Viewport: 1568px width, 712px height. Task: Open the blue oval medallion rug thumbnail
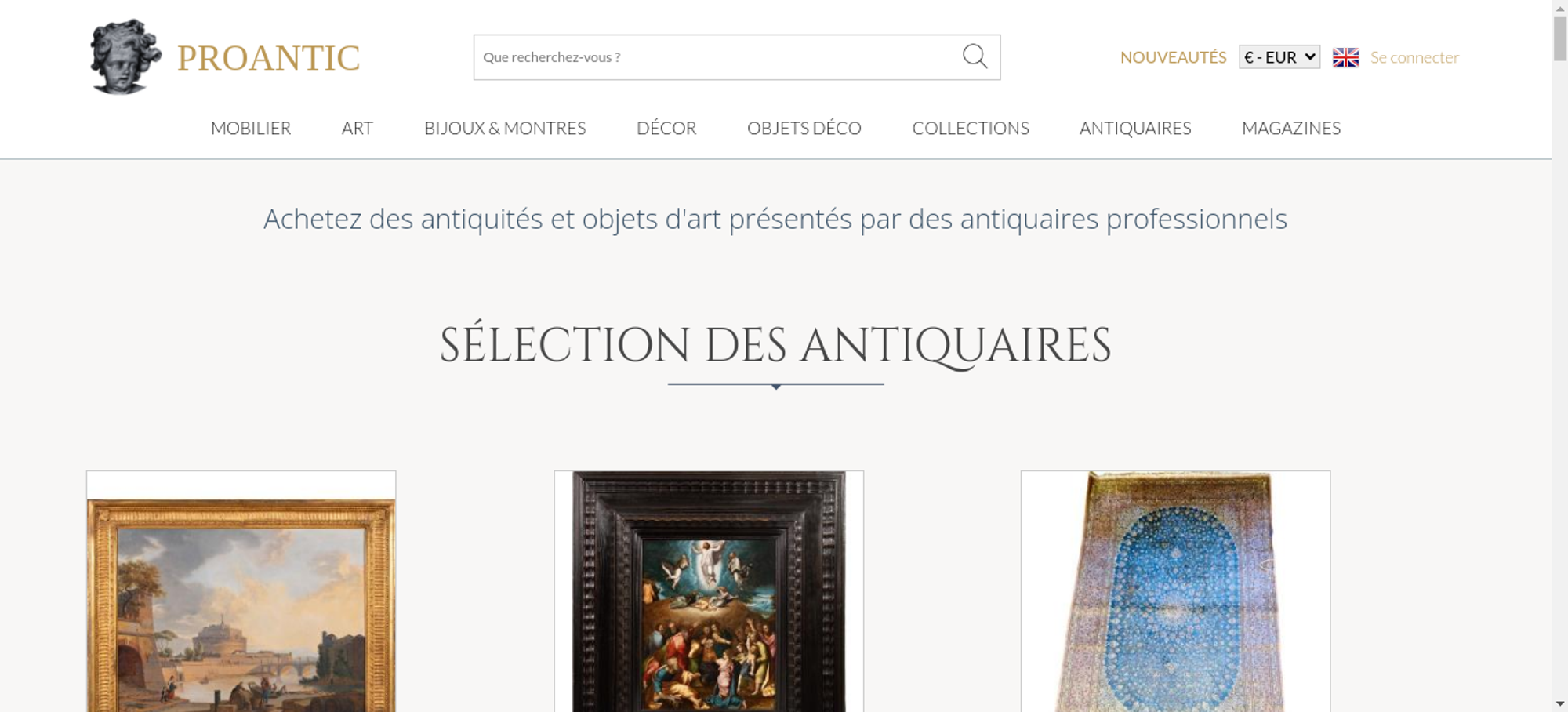pos(1175,592)
